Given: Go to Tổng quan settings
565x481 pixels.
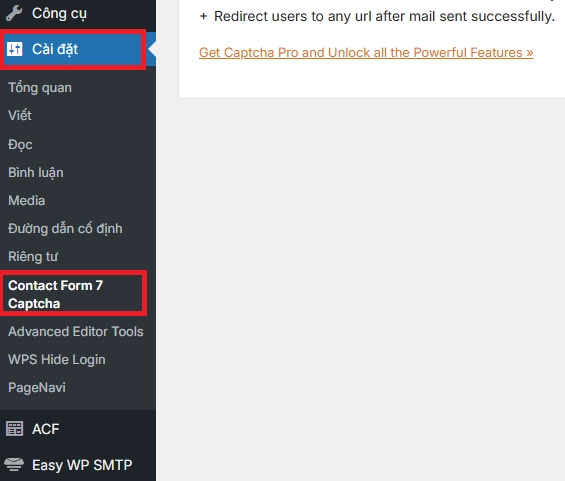Looking at the screenshot, I should tap(40, 88).
